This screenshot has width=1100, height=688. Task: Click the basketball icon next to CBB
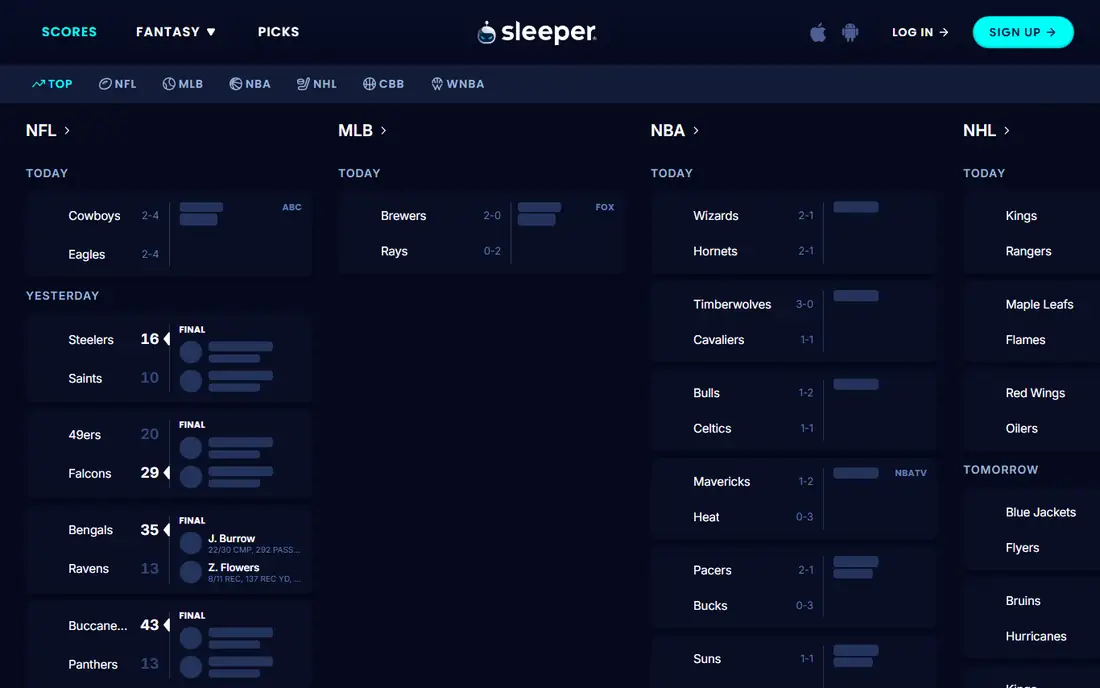[x=369, y=83]
